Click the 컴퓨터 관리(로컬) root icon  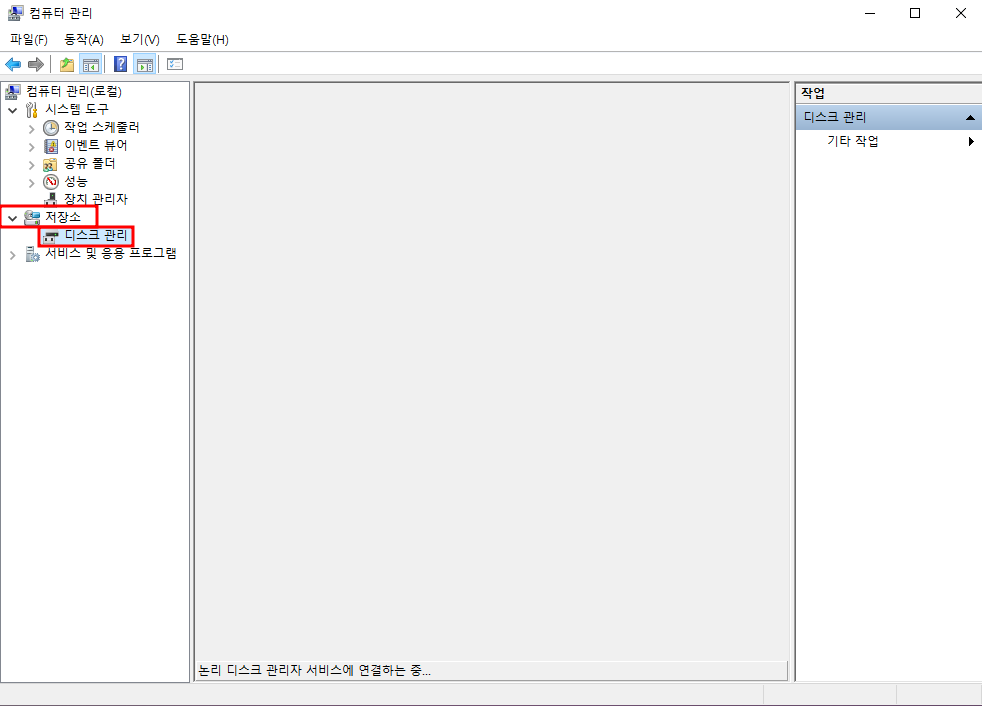[13, 92]
